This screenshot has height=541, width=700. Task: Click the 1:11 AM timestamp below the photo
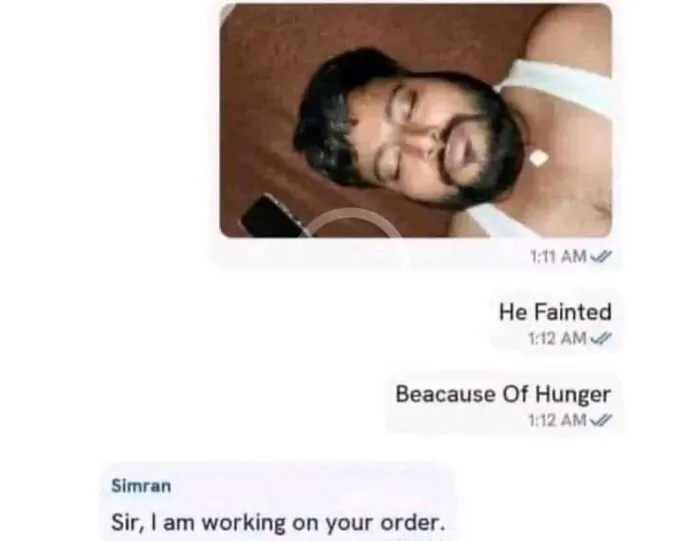pos(558,256)
